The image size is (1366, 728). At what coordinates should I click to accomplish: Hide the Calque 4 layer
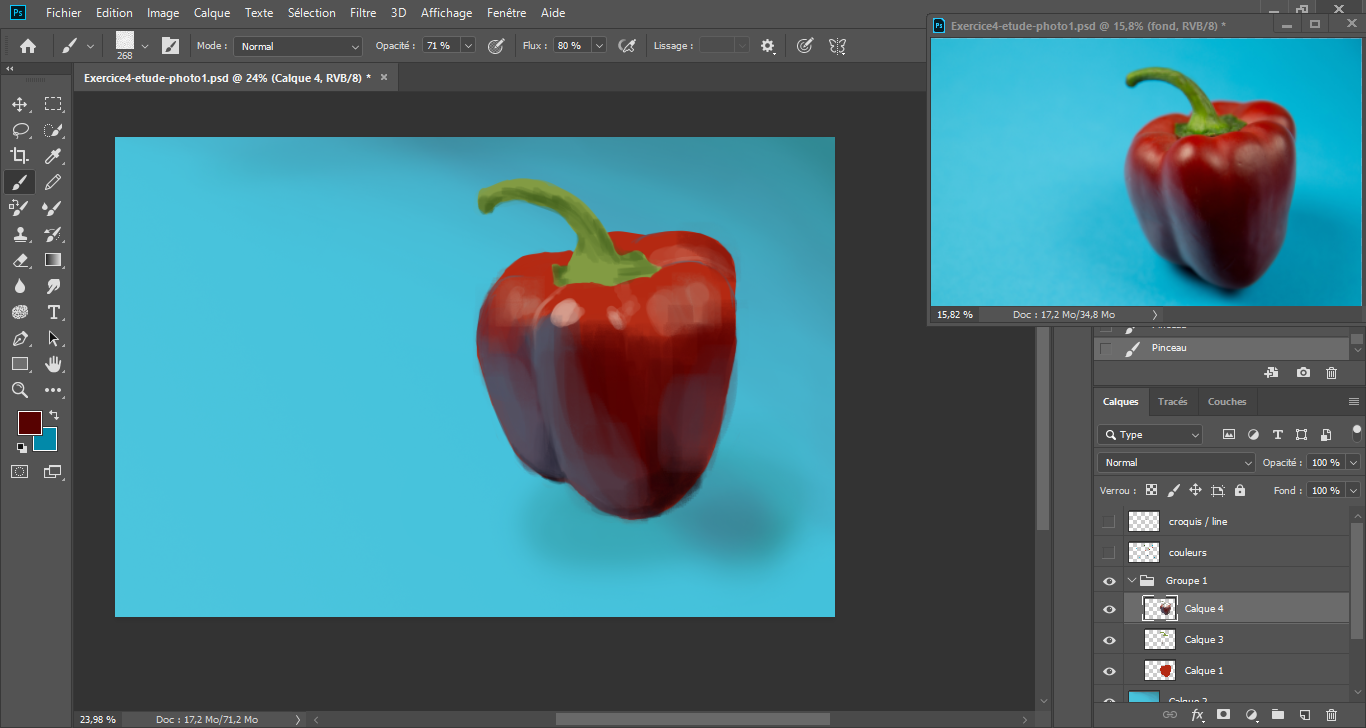[1108, 609]
